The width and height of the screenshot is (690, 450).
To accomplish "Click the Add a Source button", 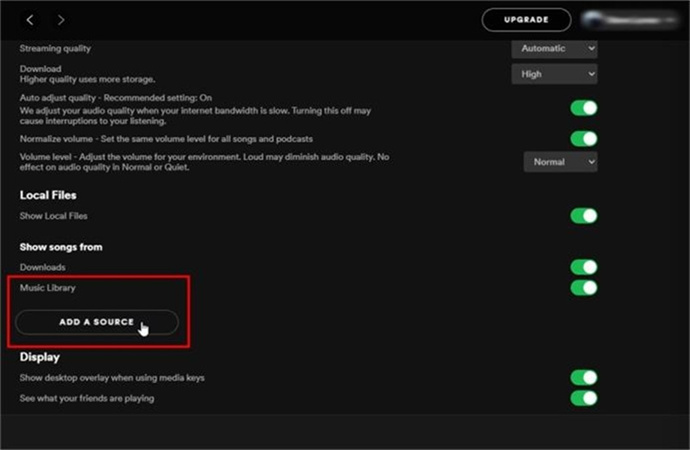I will [x=97, y=322].
